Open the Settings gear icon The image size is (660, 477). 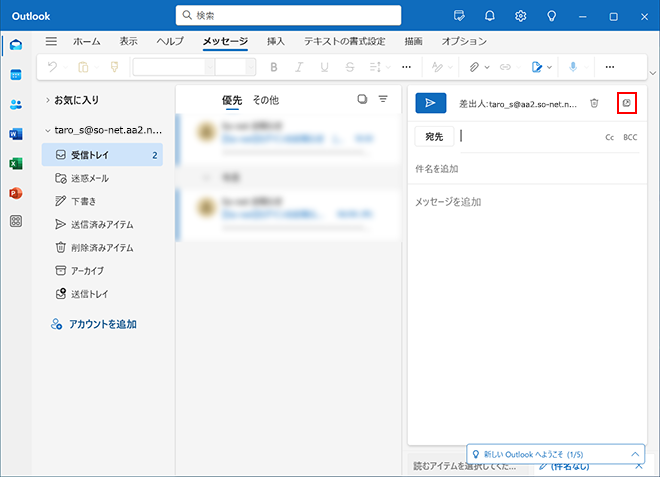521,16
